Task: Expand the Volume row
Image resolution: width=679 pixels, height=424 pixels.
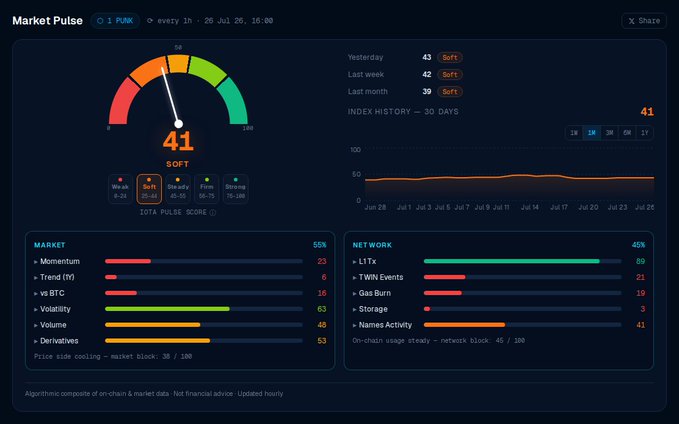Action: 180,325
